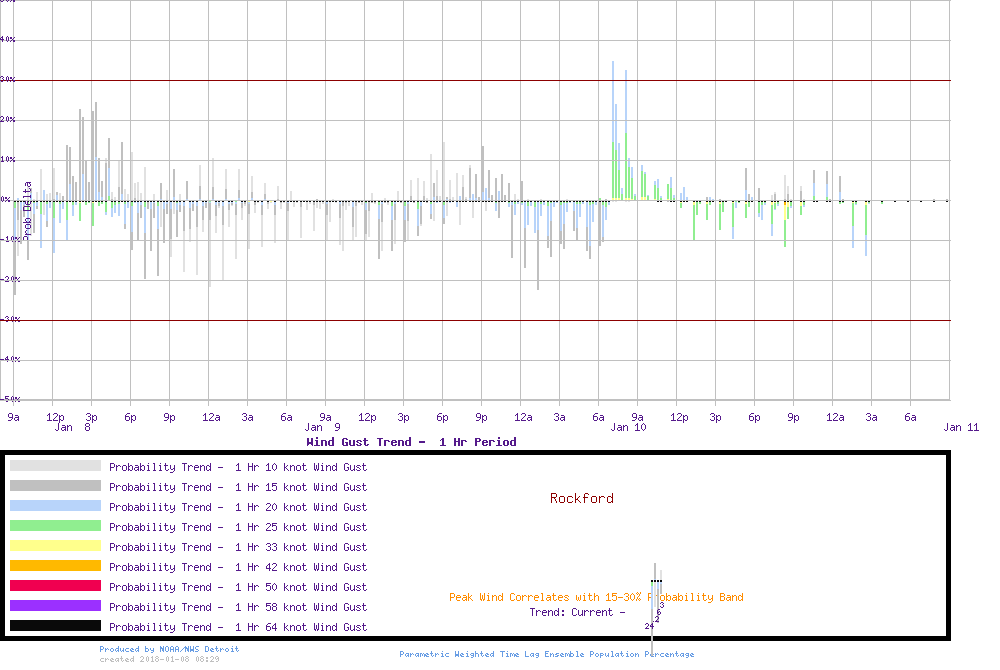Click 'Parametric Weighted Time Lag Ensemble' footer text

pyautogui.click(x=546, y=654)
